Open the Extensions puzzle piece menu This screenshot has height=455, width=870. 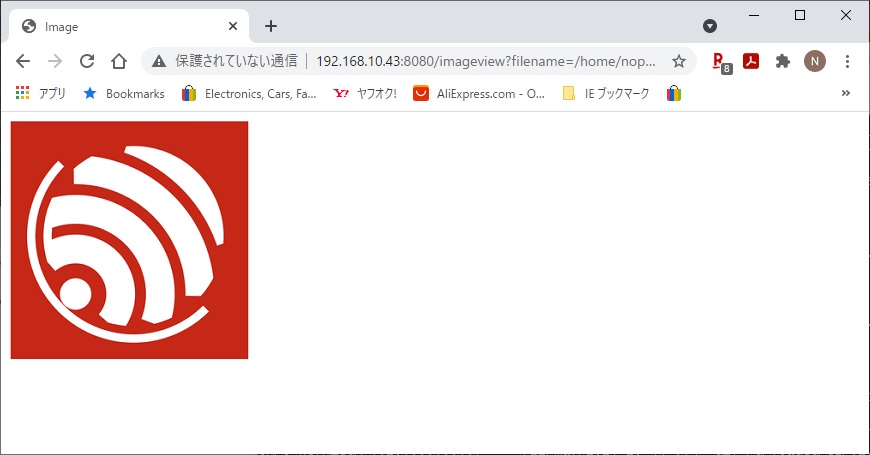tap(783, 61)
